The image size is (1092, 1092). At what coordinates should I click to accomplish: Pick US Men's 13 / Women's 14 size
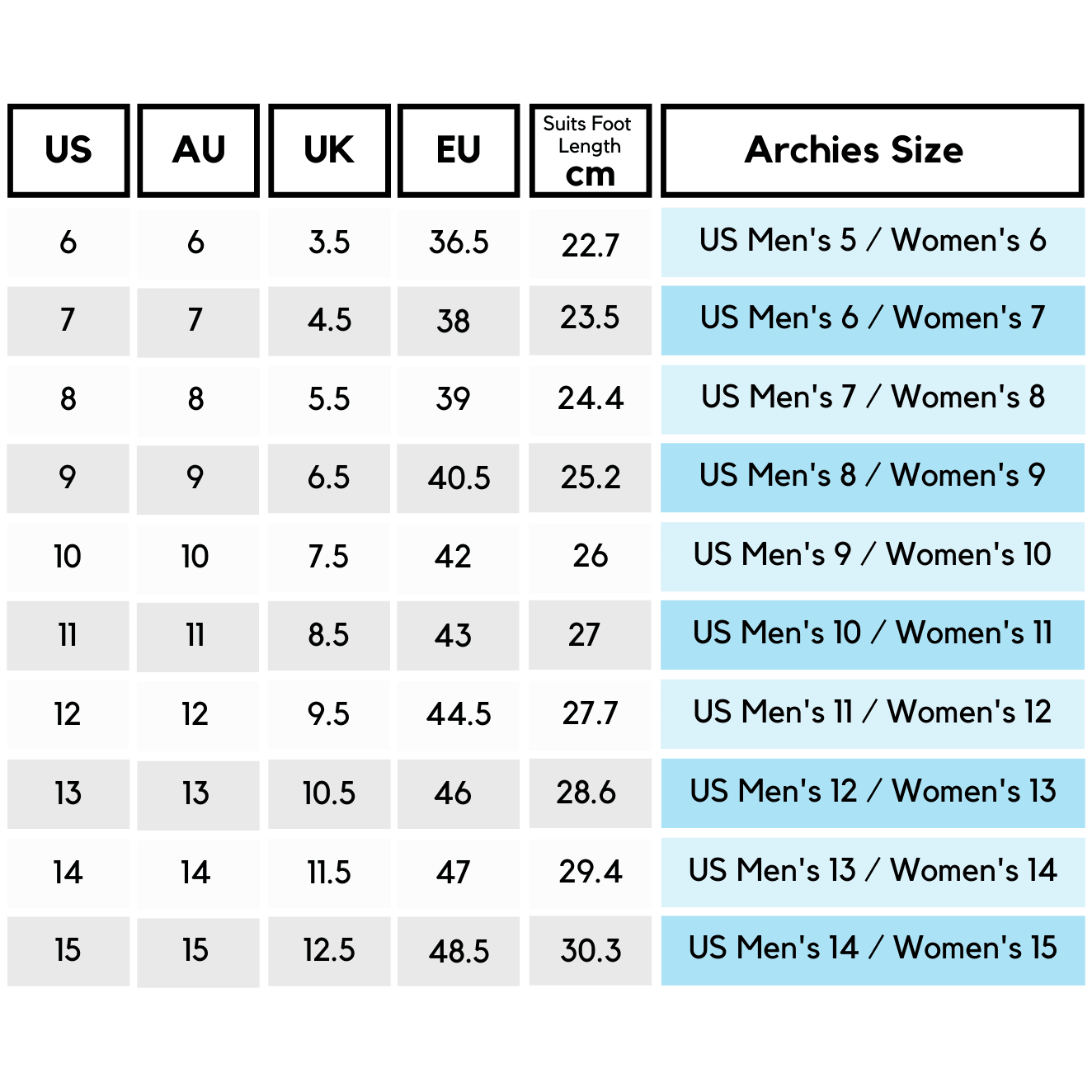872,871
